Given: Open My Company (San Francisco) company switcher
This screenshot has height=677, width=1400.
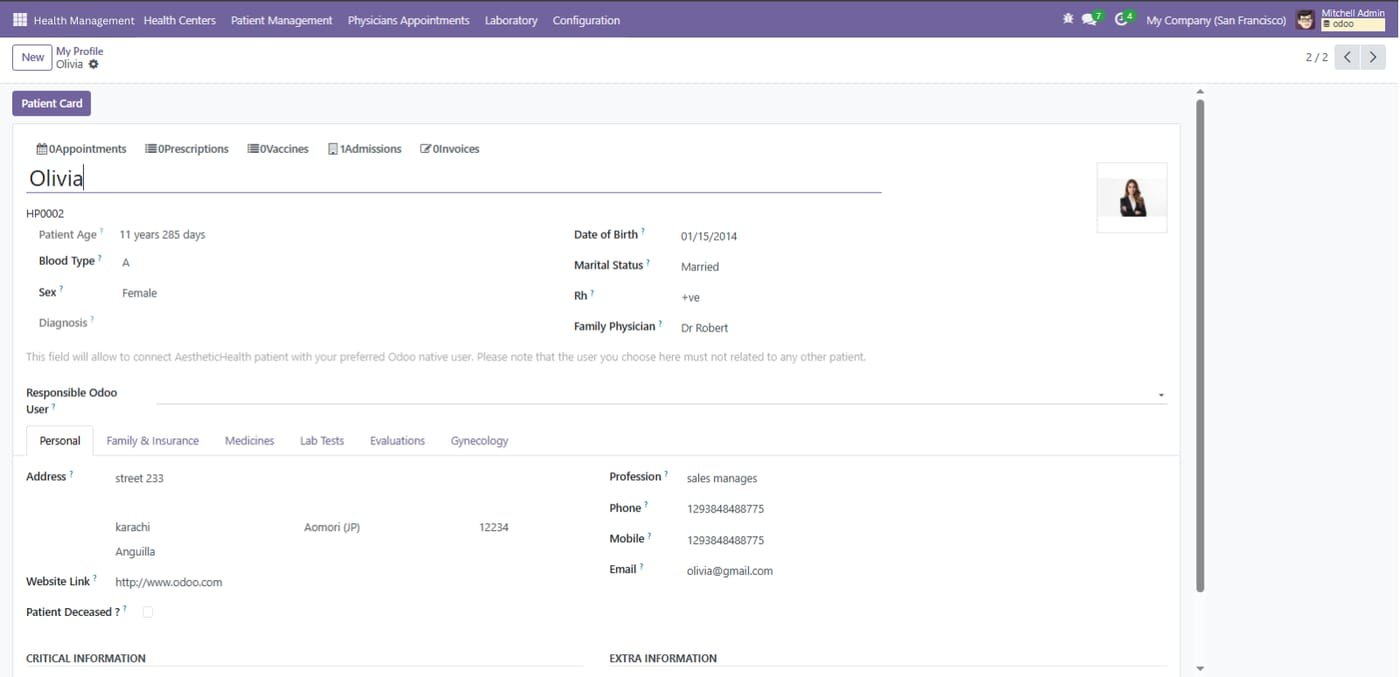Looking at the screenshot, I should click(x=1216, y=20).
